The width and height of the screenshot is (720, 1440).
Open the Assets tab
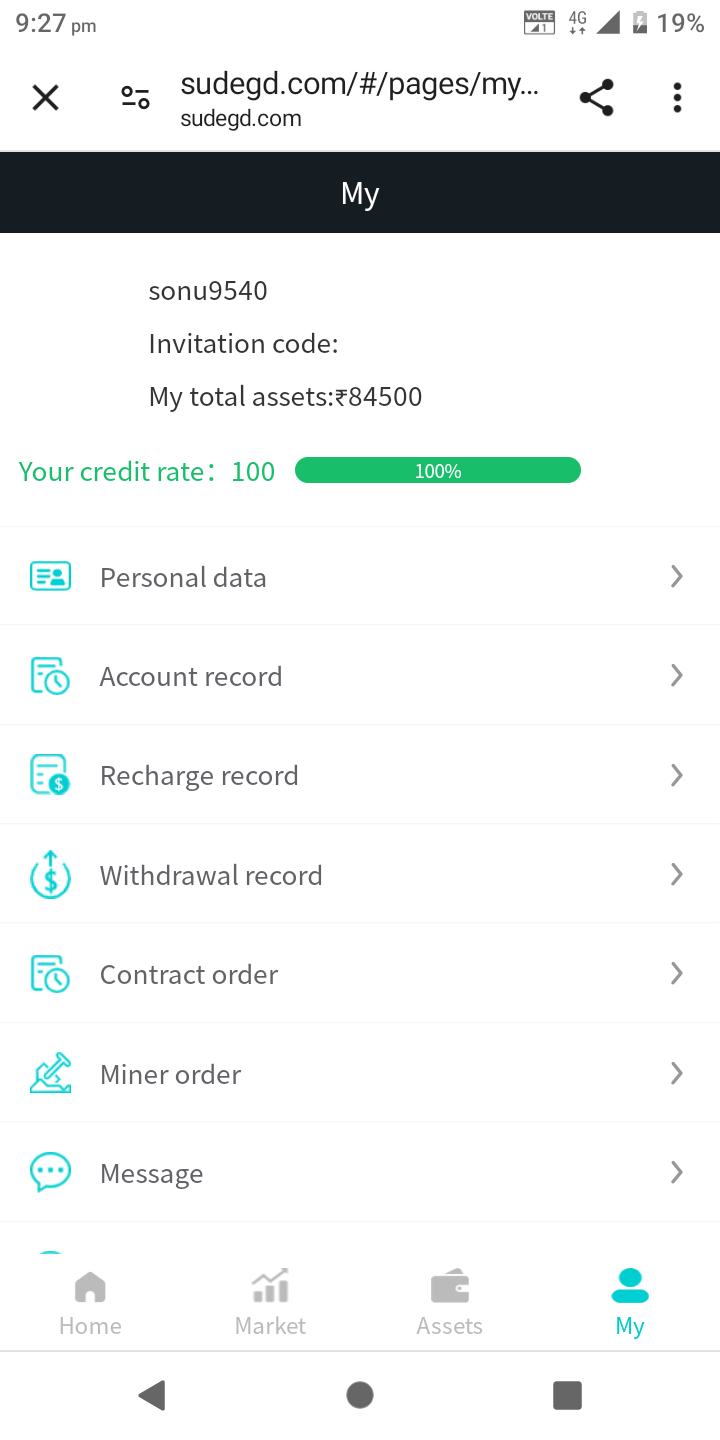(x=450, y=1303)
